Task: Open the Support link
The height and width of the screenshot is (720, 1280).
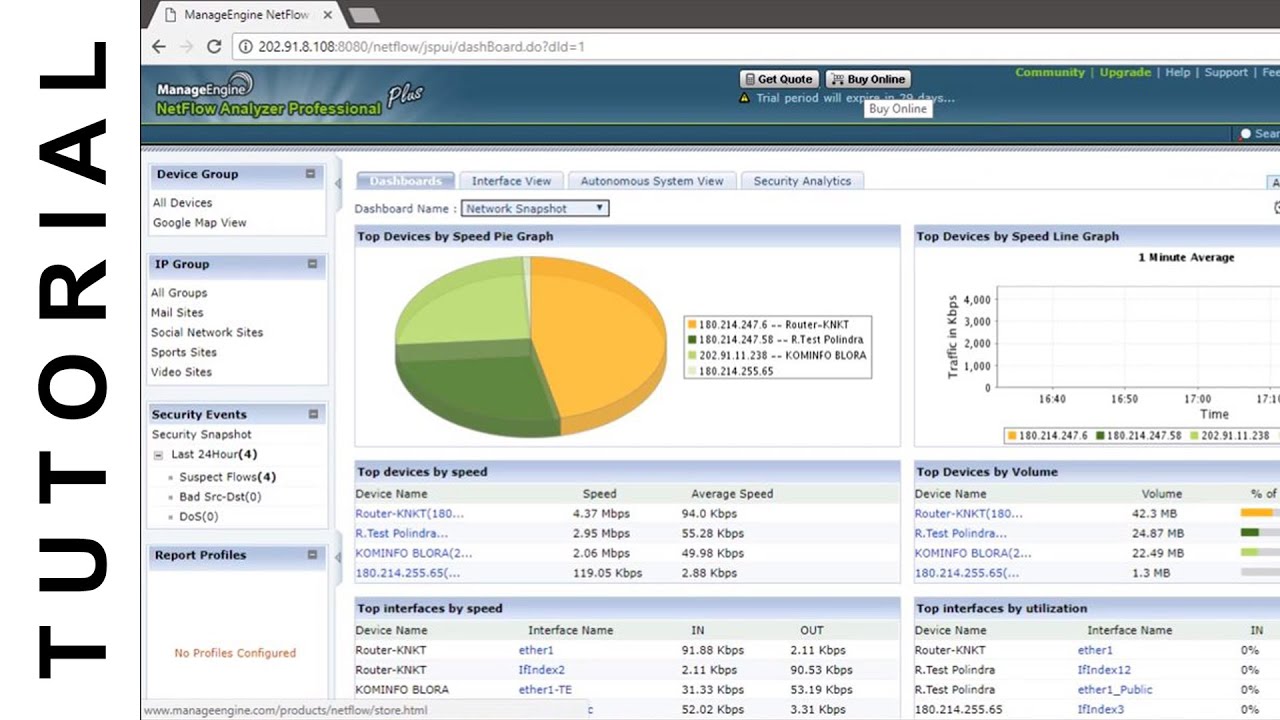Action: (x=1226, y=72)
